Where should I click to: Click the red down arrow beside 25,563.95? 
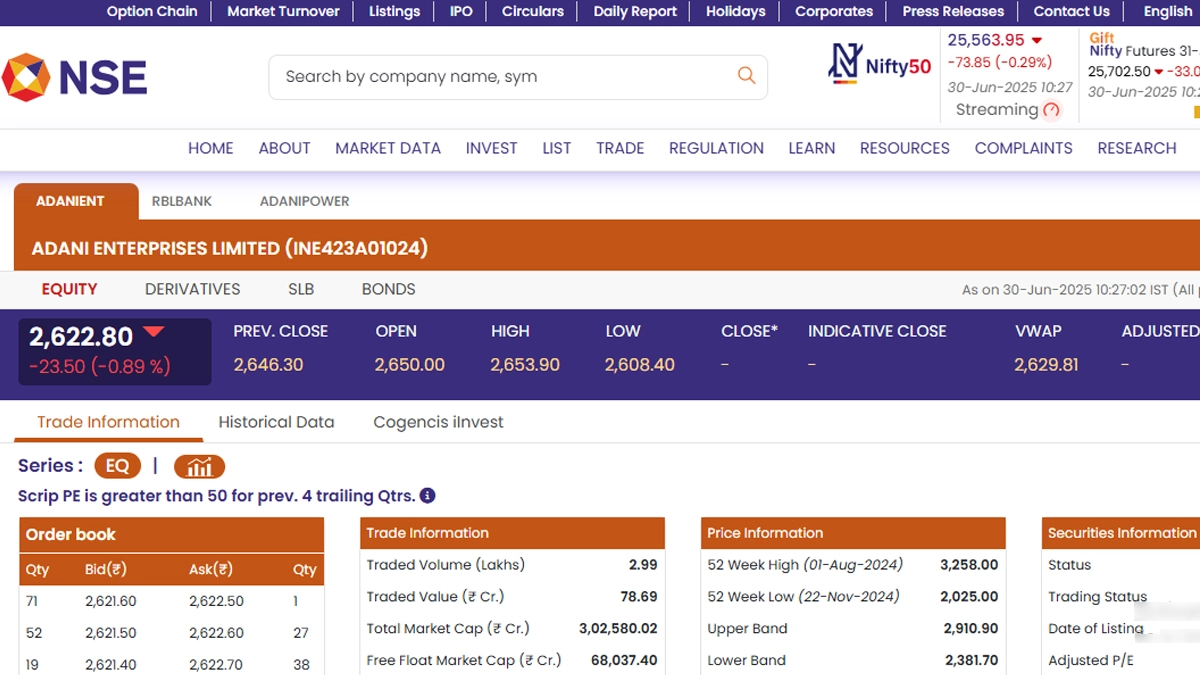pyautogui.click(x=1037, y=41)
